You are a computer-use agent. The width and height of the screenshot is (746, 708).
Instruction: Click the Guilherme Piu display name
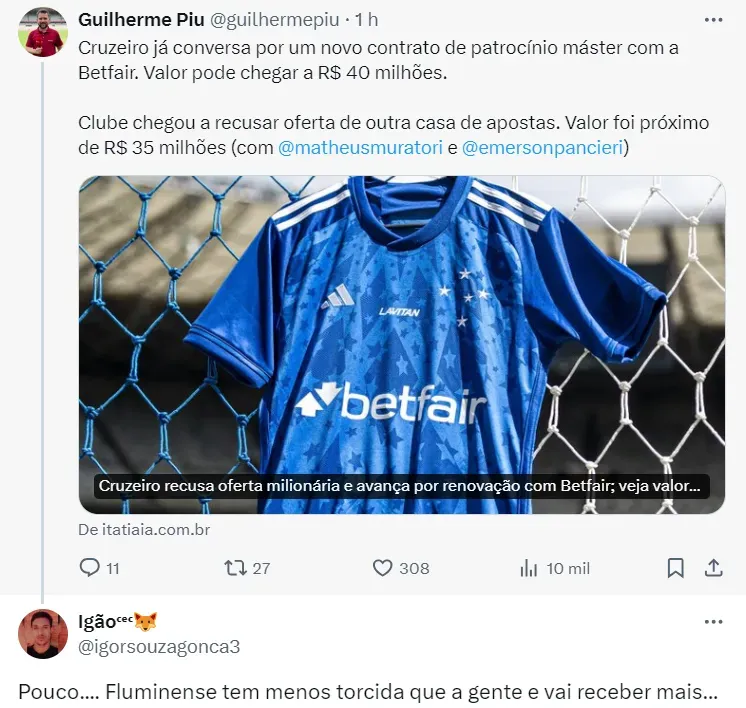(141, 20)
